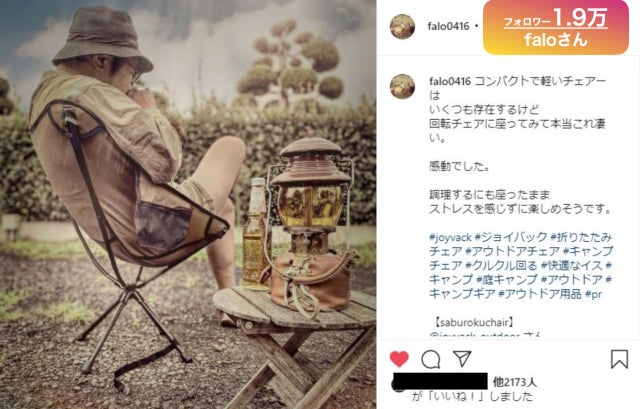Open the camping chair post photo
The width and height of the screenshot is (640, 409).
coord(188,204)
